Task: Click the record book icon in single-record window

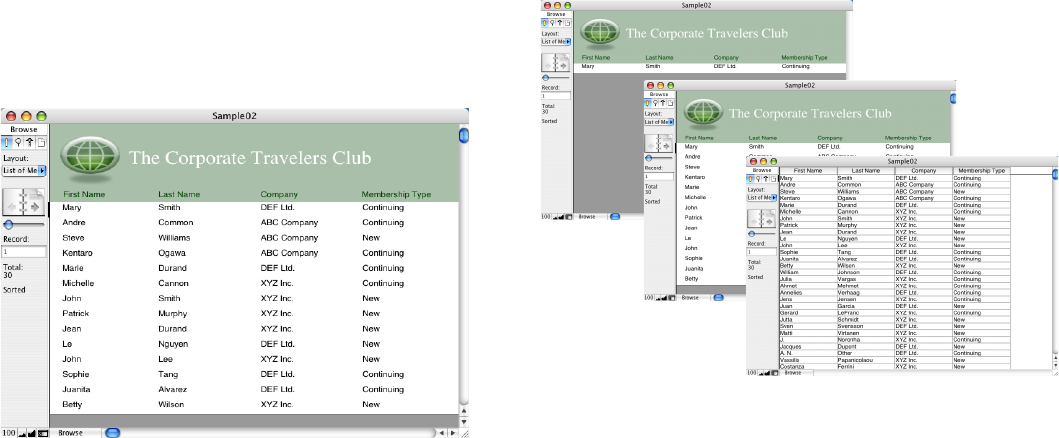Action: (556, 63)
